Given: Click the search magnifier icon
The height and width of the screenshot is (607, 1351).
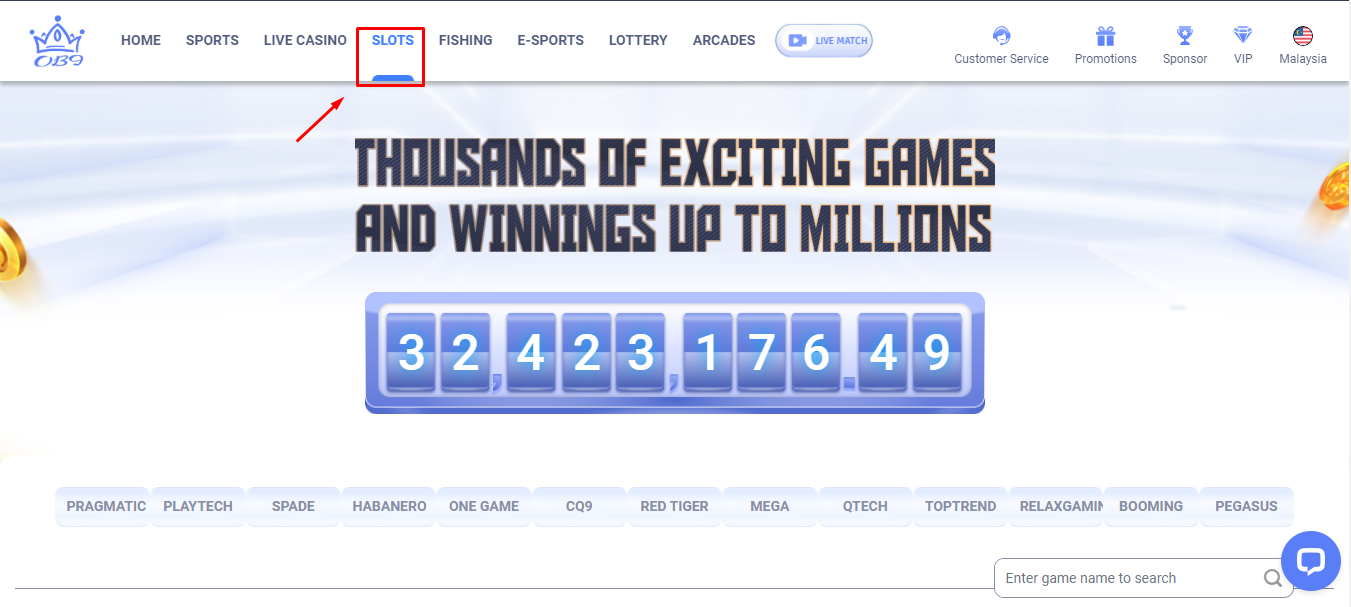Looking at the screenshot, I should [x=1272, y=578].
